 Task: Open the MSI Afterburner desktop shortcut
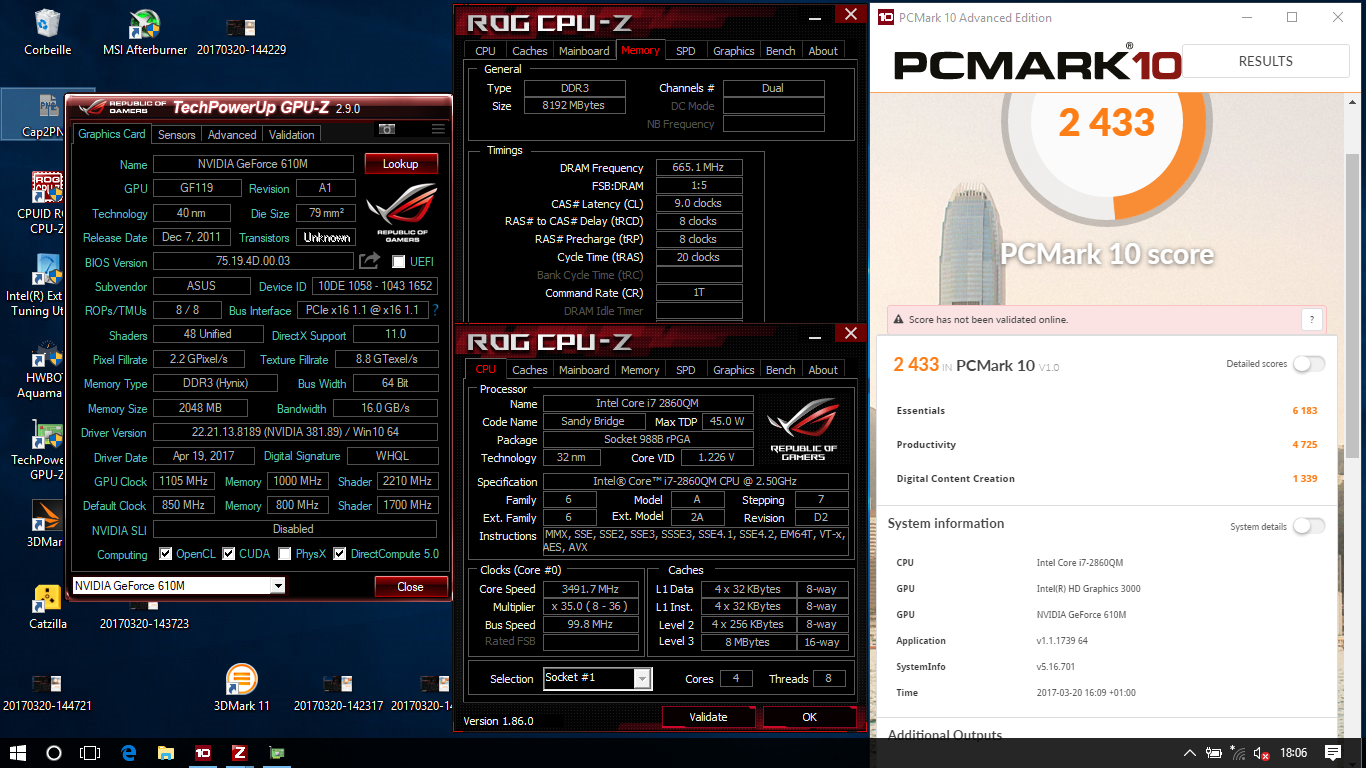tap(145, 33)
